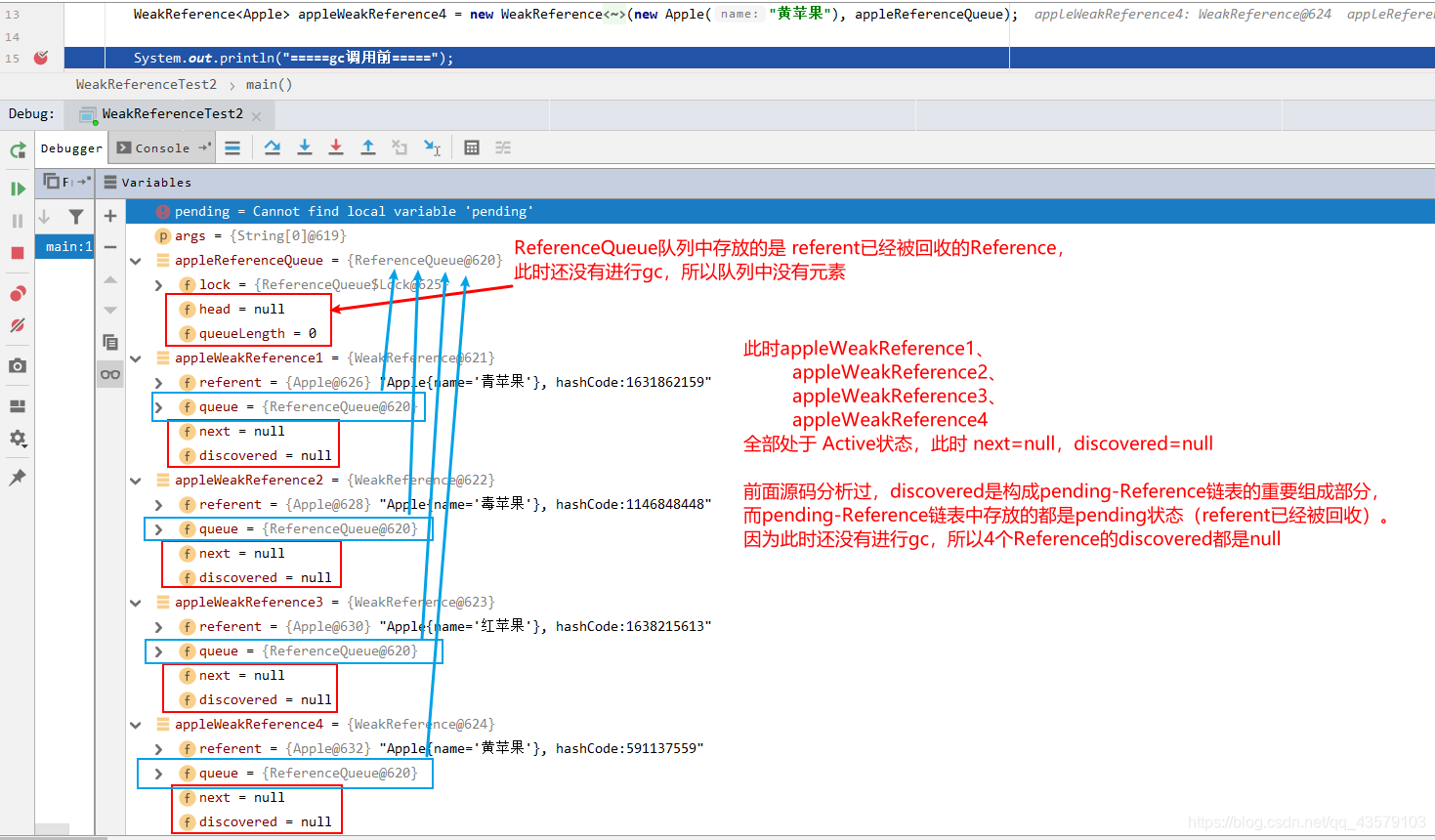Stop the debug session with red square
This screenshot has height=840, width=1435.
[18, 253]
